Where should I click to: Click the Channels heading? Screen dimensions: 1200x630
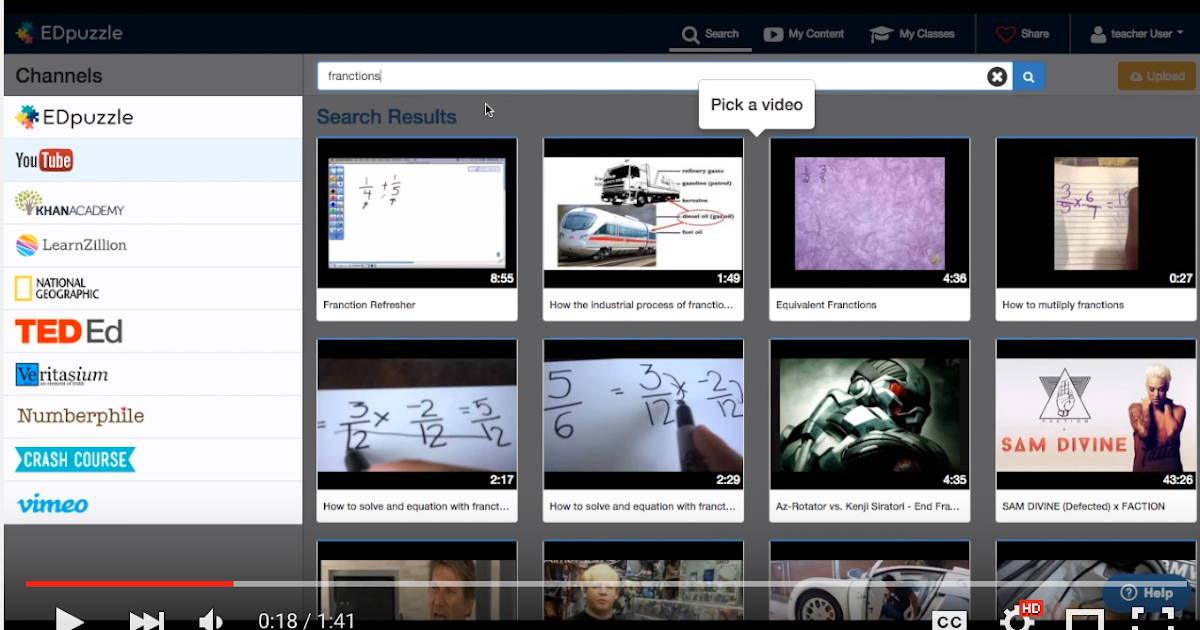tap(59, 76)
